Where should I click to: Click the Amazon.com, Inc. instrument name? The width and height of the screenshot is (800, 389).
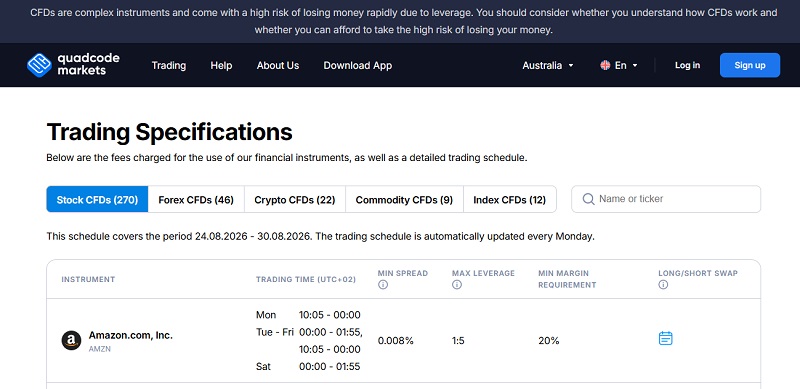(x=131, y=335)
